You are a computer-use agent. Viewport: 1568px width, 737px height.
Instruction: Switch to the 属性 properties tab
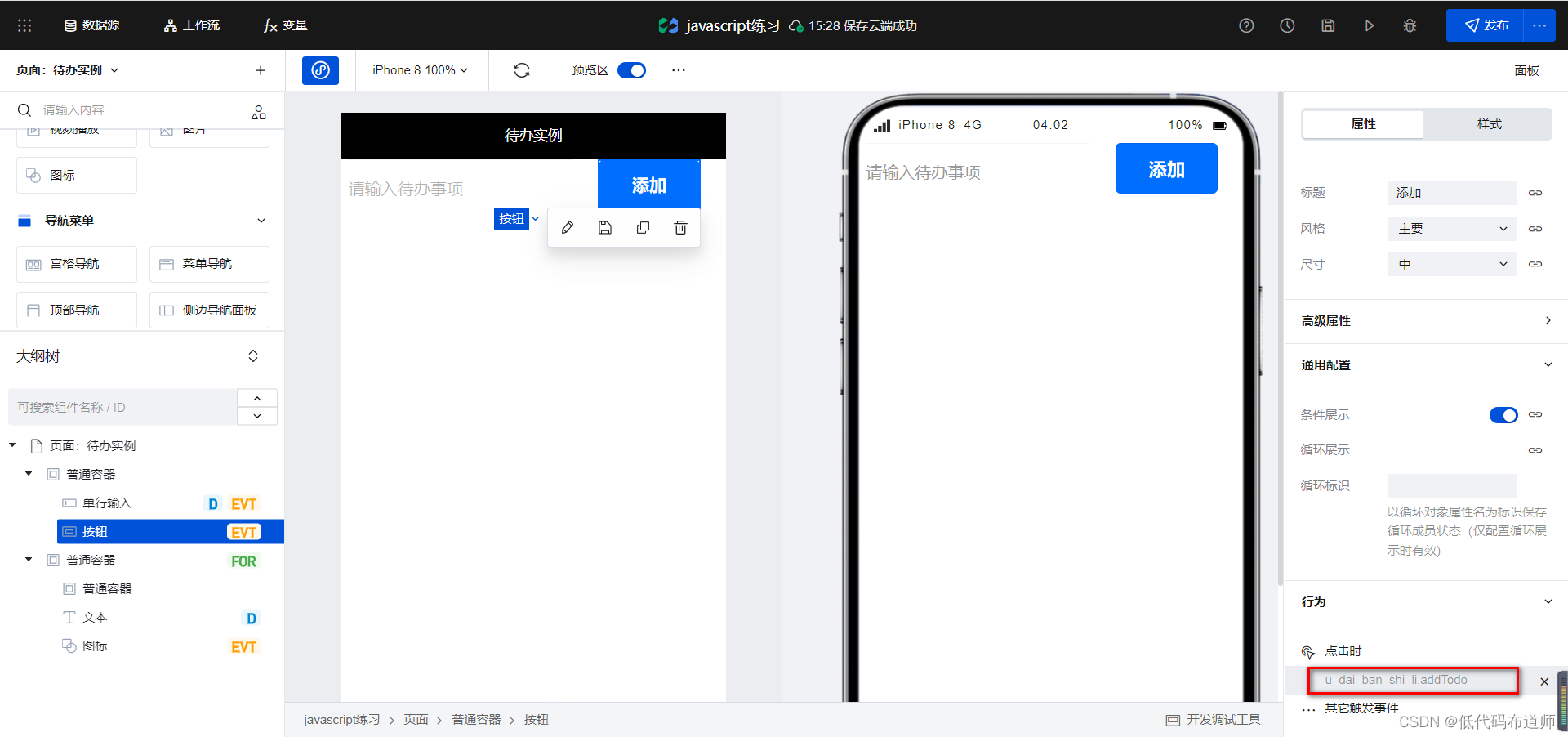1363,124
